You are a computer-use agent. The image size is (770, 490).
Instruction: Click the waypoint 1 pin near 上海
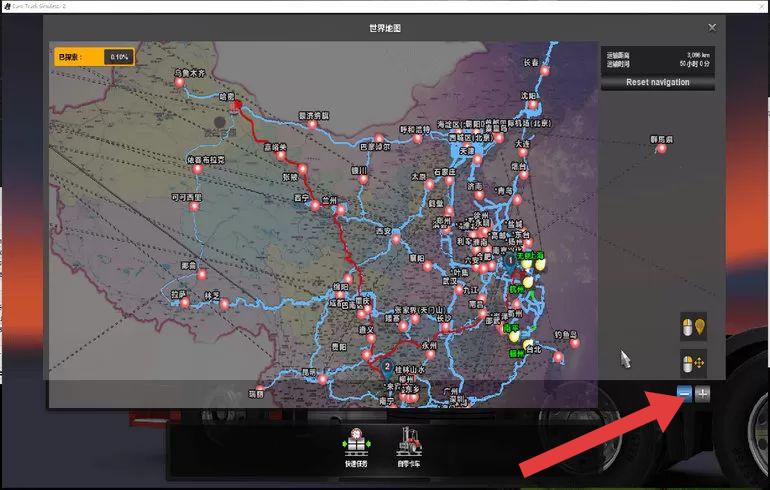pos(511,261)
